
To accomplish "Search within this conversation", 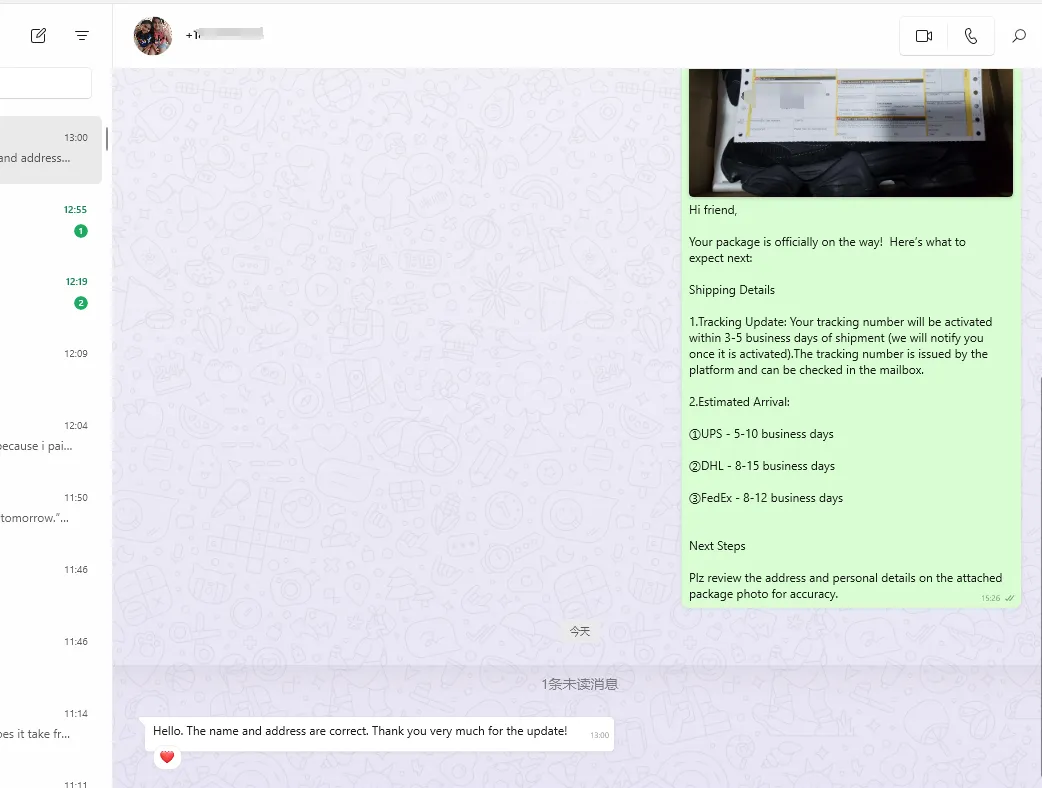I will tap(1019, 36).
